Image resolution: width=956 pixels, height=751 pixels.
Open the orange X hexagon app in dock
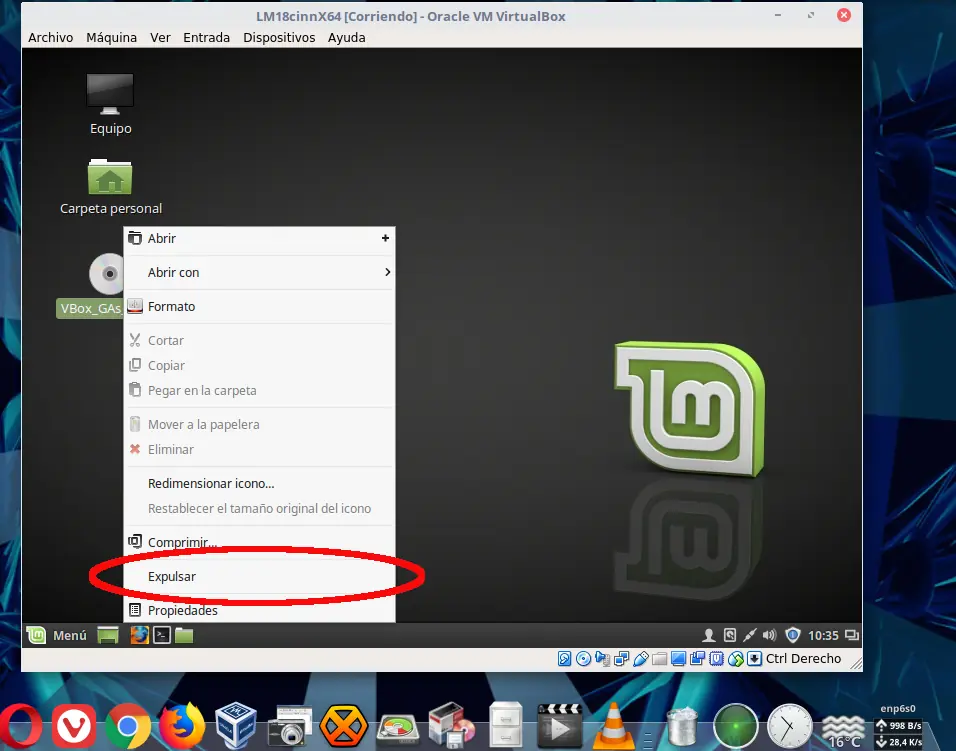(344, 726)
